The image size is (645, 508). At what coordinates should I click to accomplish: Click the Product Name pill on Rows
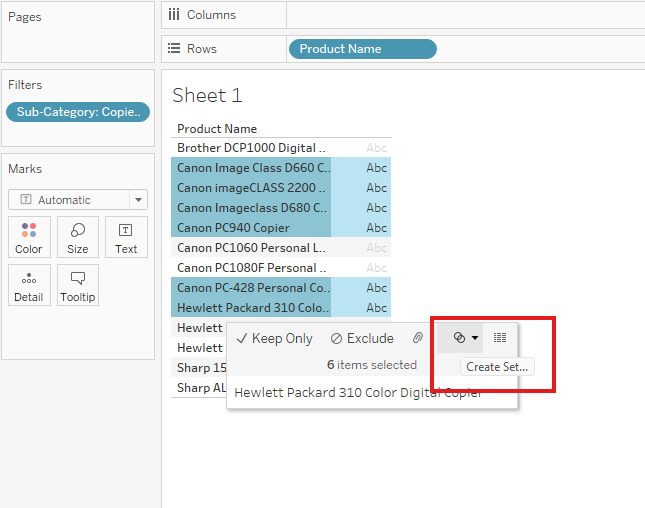click(363, 49)
